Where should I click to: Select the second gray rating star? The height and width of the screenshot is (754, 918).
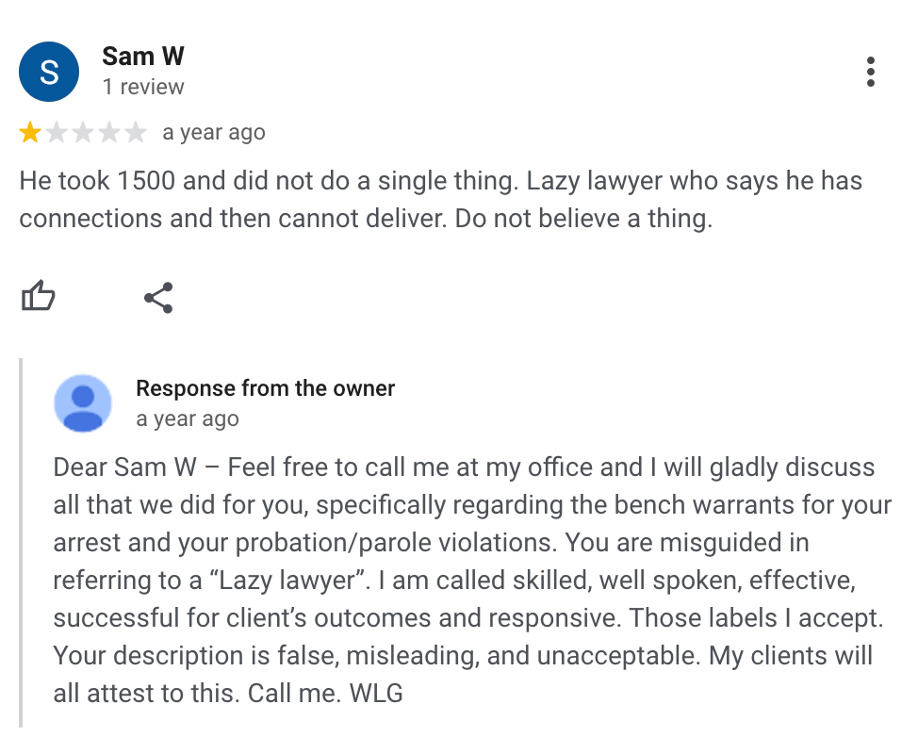point(57,132)
